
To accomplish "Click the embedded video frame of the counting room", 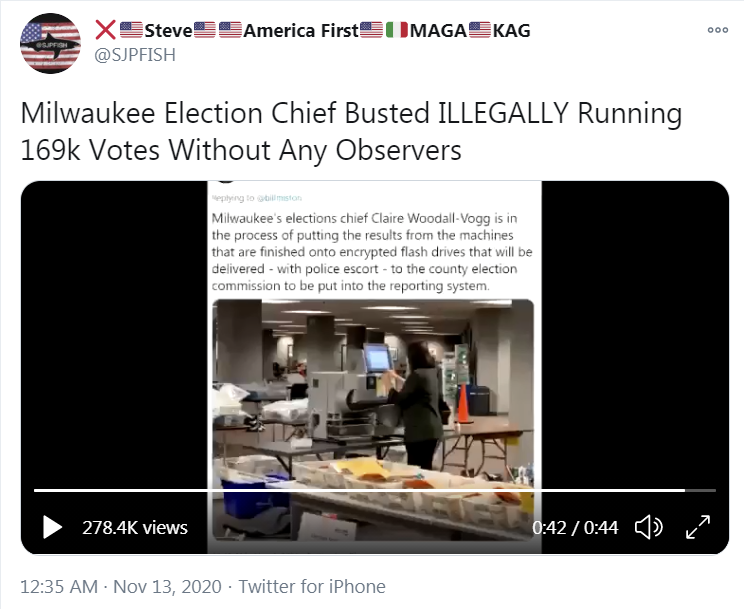I will click(x=373, y=420).
